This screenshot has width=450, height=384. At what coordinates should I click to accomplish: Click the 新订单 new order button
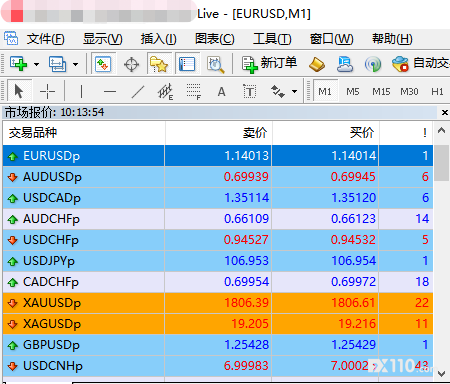click(269, 63)
